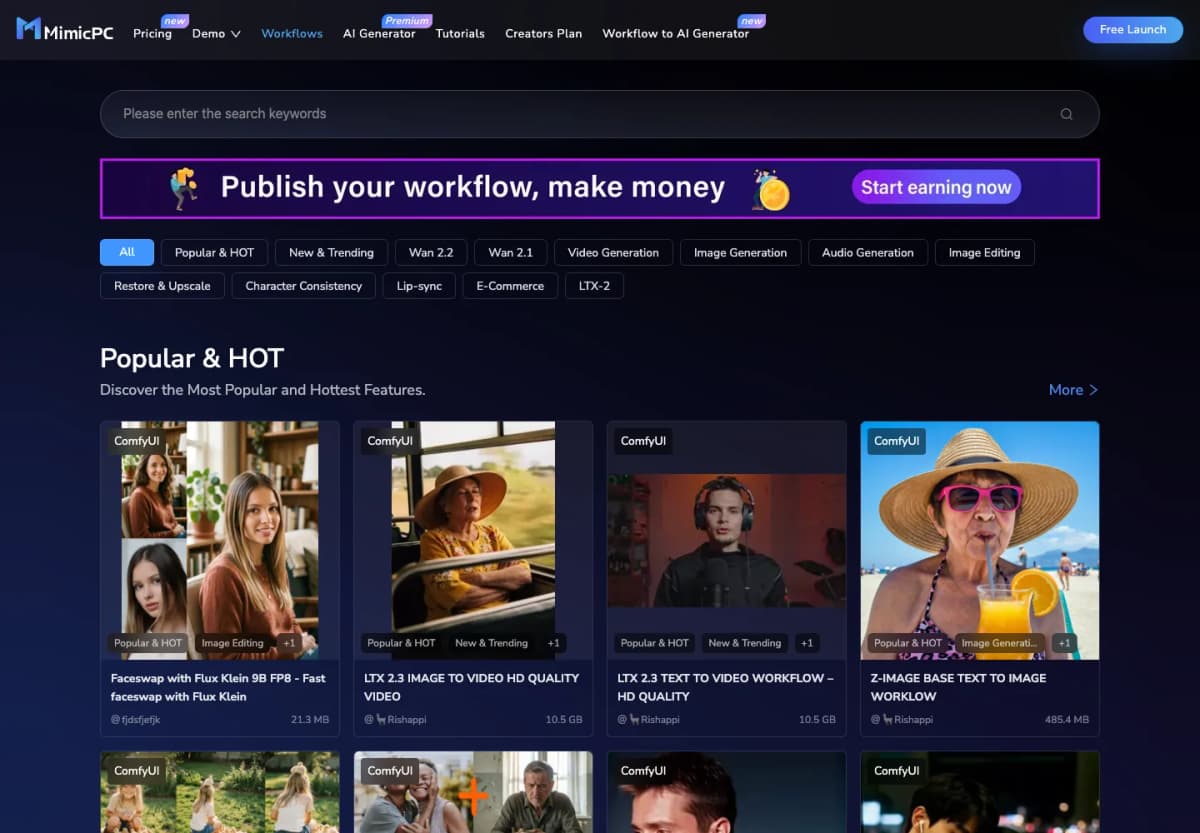Image resolution: width=1200 pixels, height=833 pixels.
Task: Open the Creators Plan page
Action: [x=543, y=33]
